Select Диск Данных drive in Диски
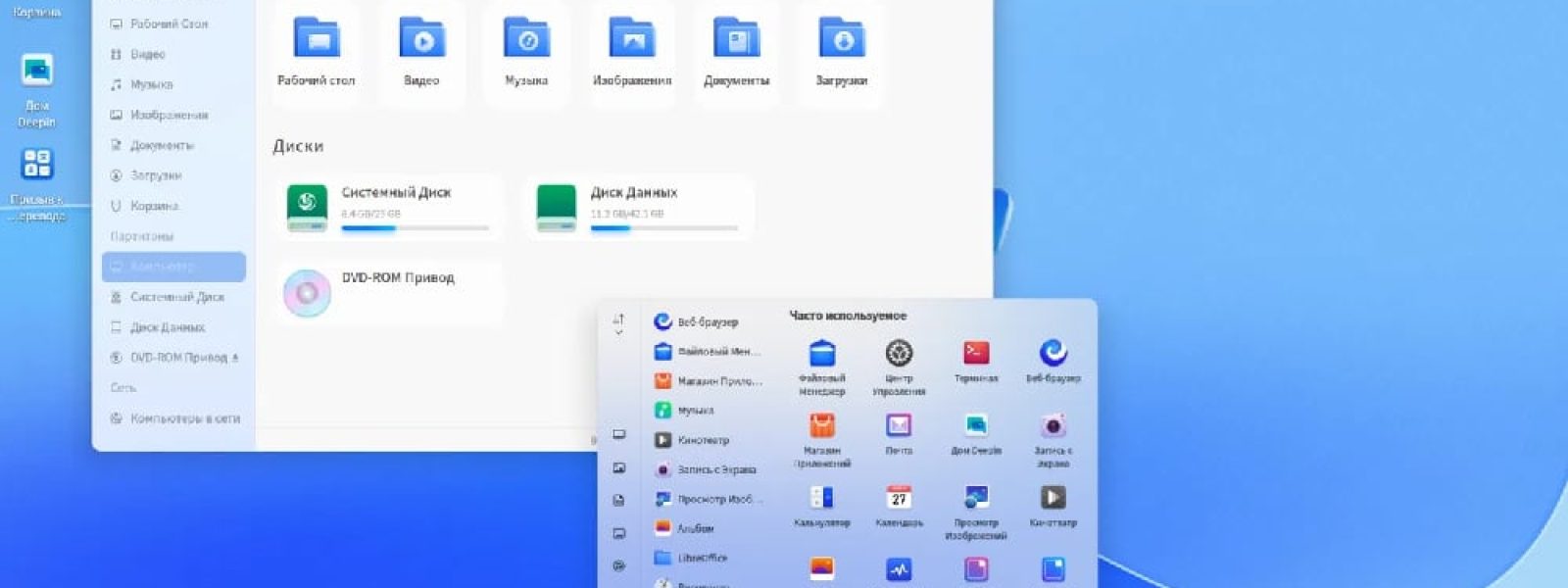 tap(639, 208)
